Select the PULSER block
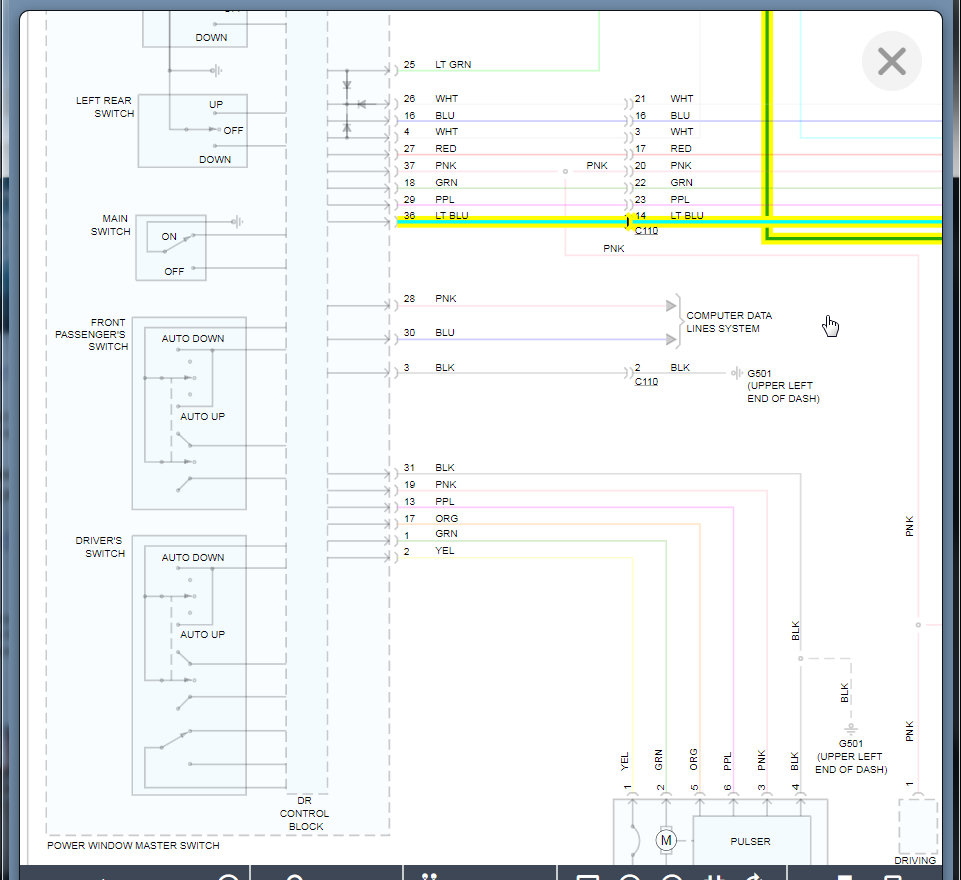Screen dimensions: 961x880 point(751,840)
